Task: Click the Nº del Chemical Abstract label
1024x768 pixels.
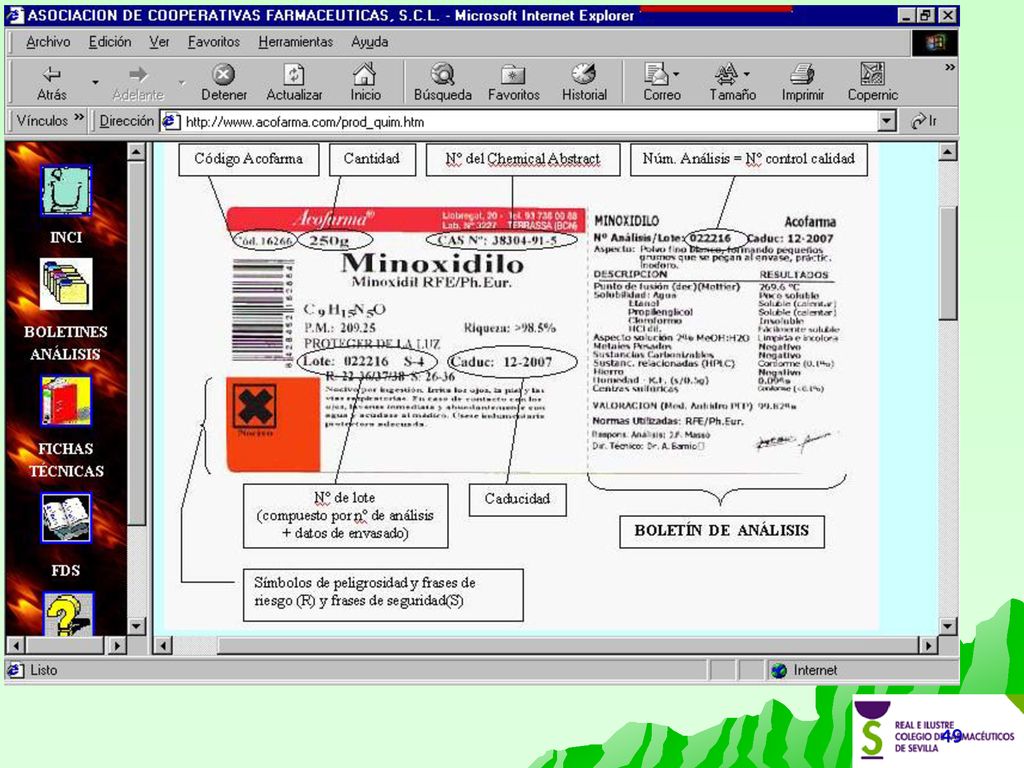Action: (x=522, y=159)
